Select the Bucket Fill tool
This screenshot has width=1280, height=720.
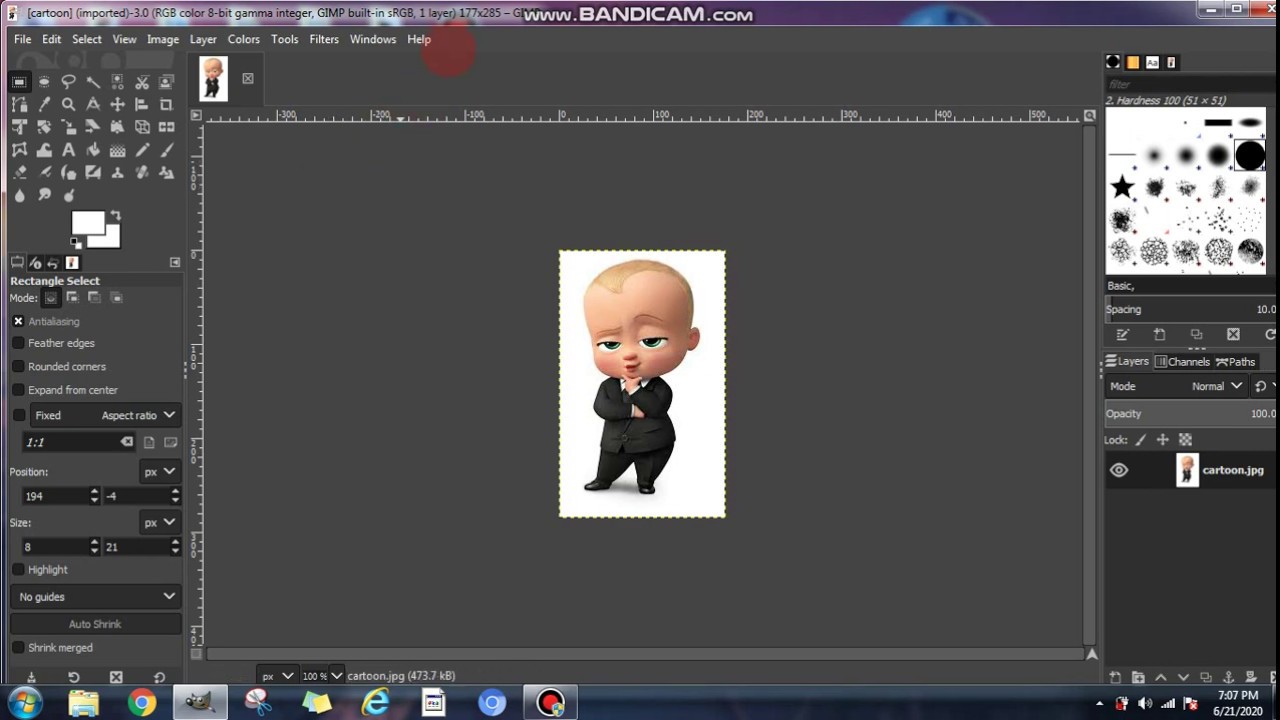point(93,150)
